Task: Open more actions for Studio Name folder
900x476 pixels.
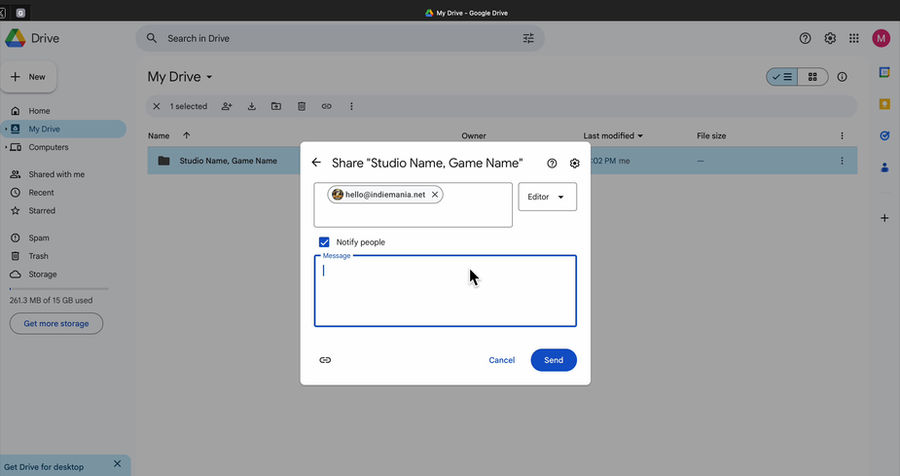Action: click(842, 161)
